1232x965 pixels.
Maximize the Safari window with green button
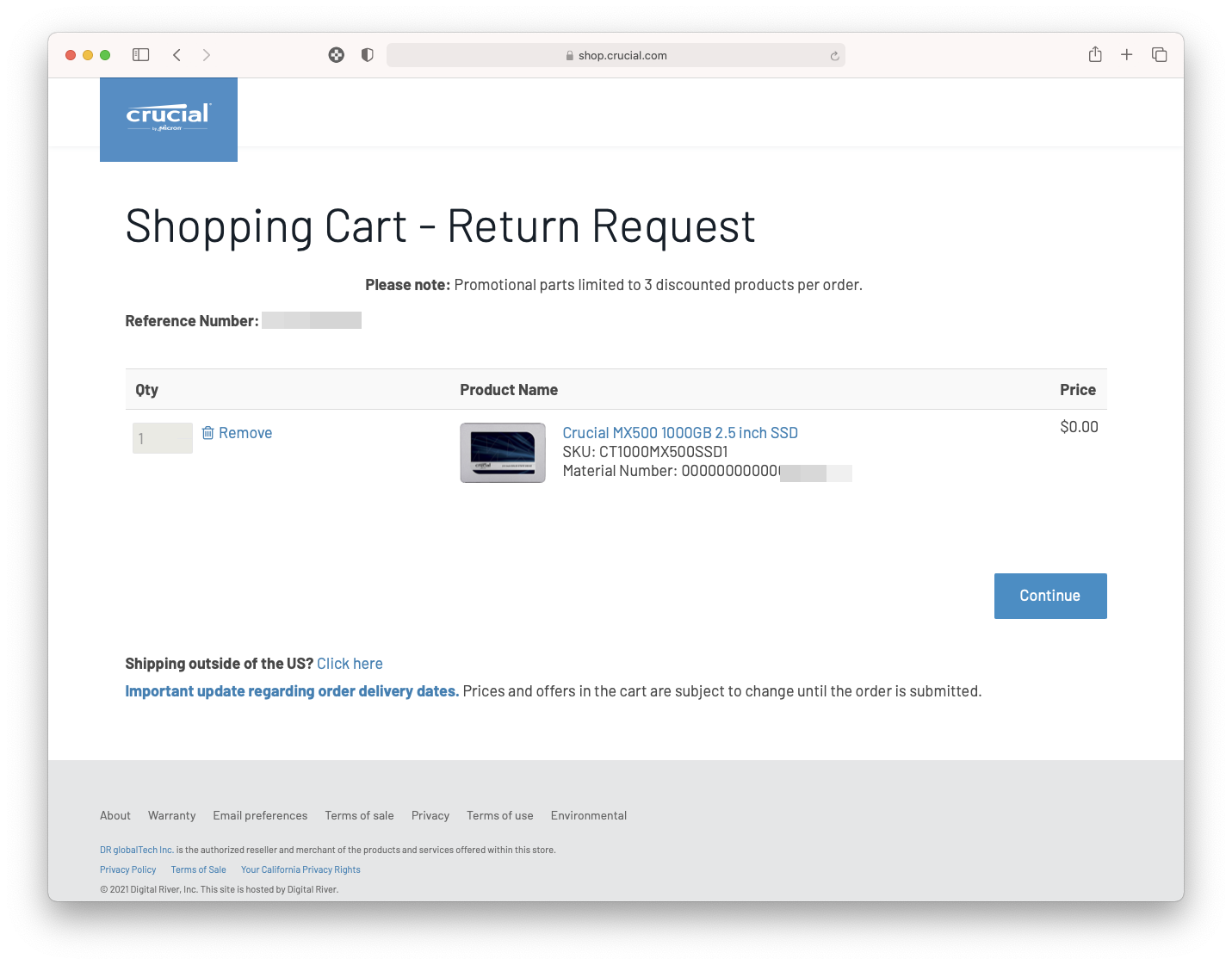coord(105,55)
